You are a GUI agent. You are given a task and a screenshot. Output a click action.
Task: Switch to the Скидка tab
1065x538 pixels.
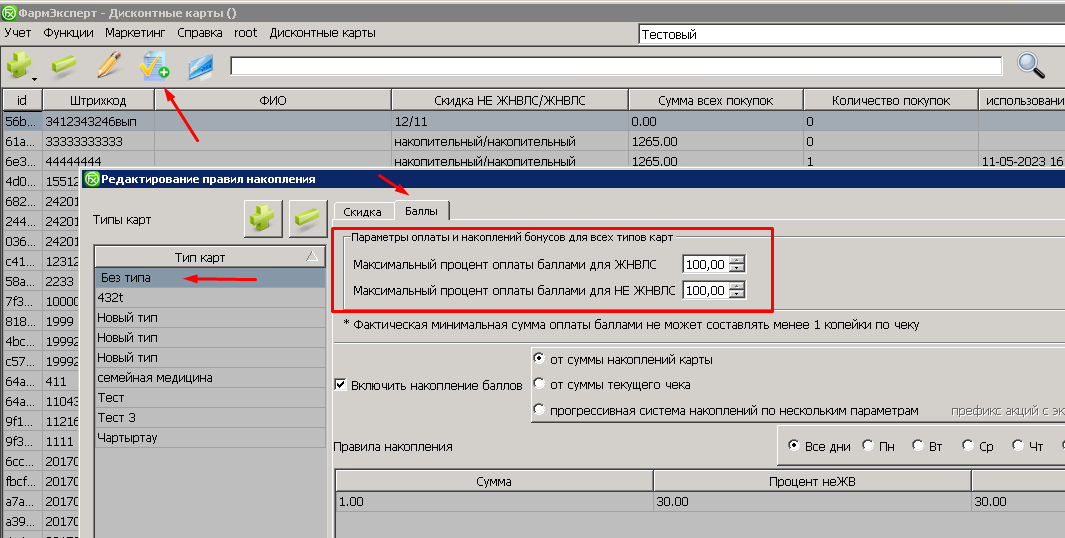[x=362, y=212]
